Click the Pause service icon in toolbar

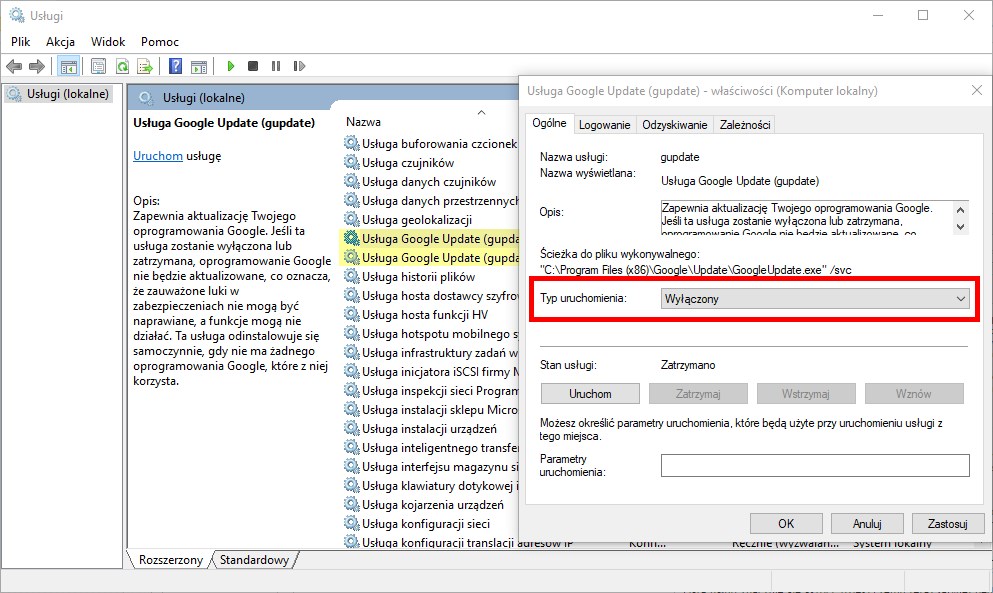(x=275, y=66)
